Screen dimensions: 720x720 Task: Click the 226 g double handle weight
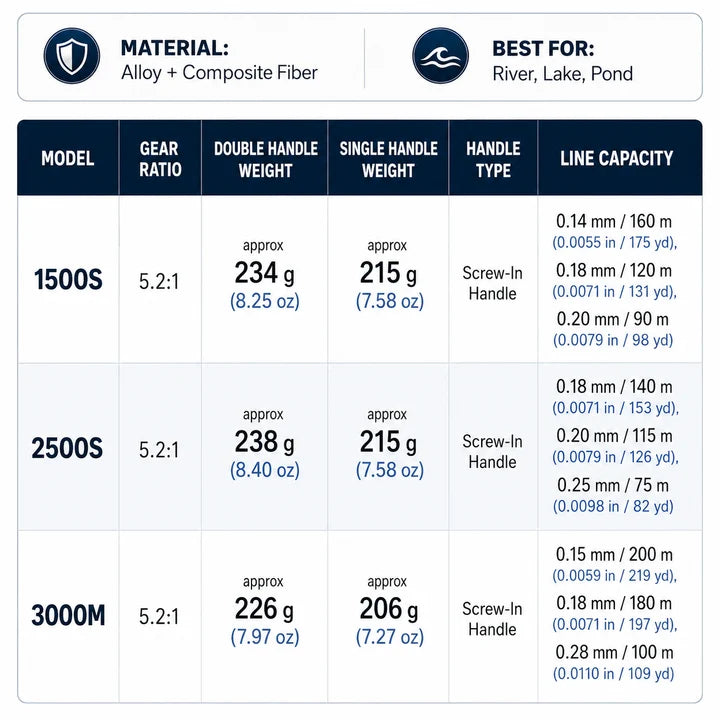(264, 609)
